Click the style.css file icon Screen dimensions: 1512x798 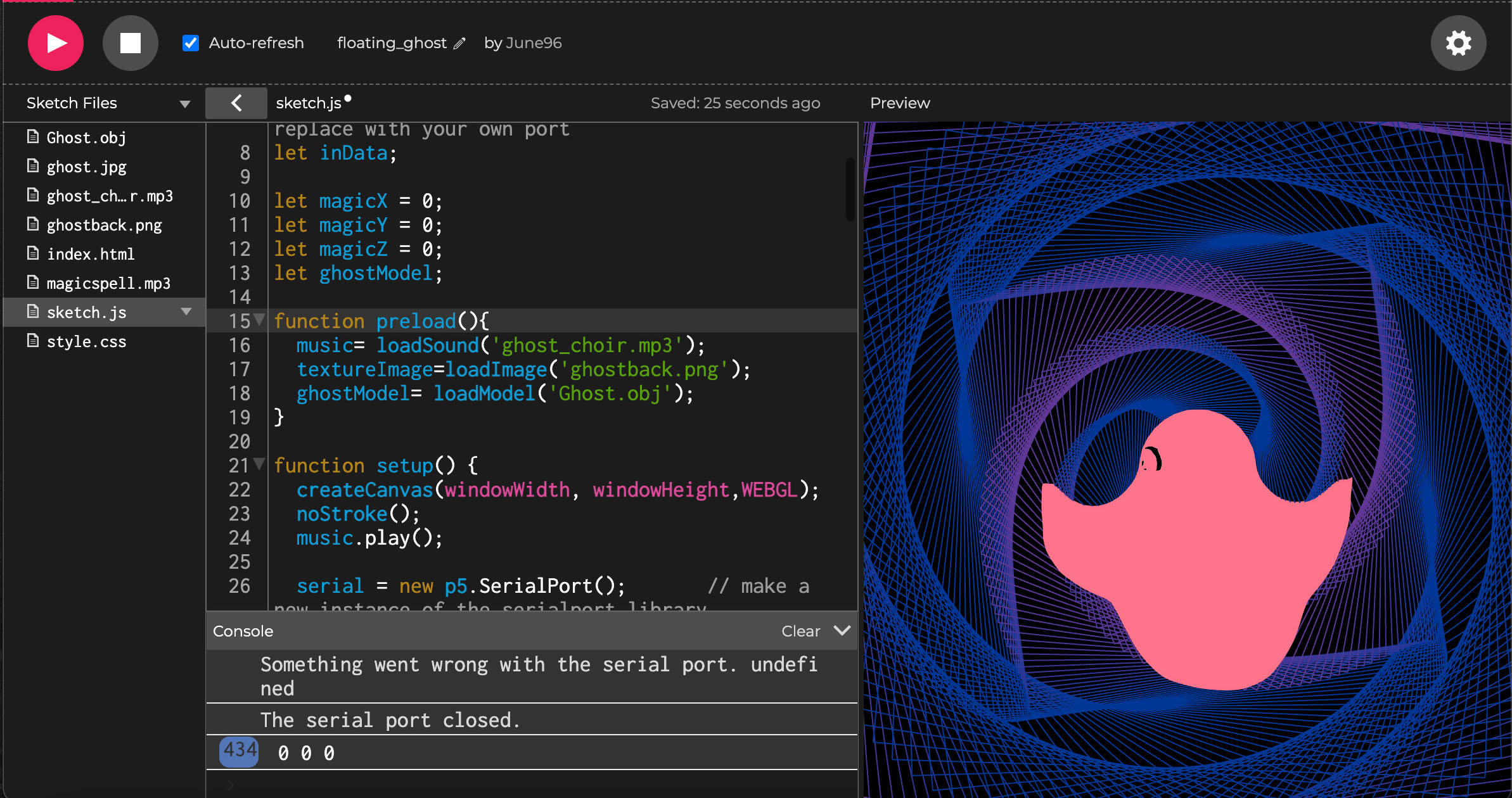pos(33,341)
